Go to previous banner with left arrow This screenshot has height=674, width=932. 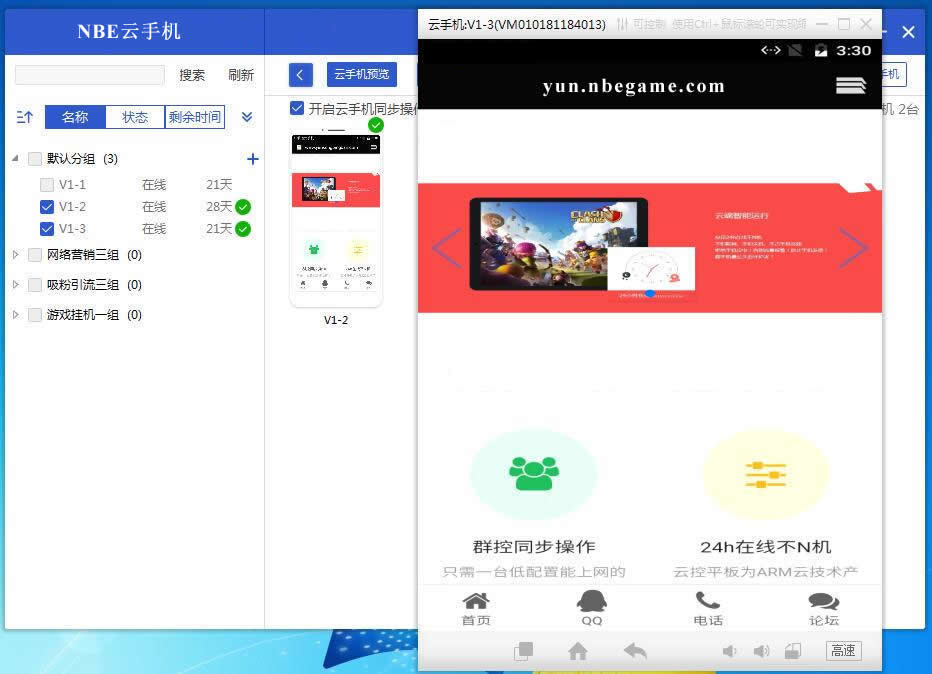[447, 247]
